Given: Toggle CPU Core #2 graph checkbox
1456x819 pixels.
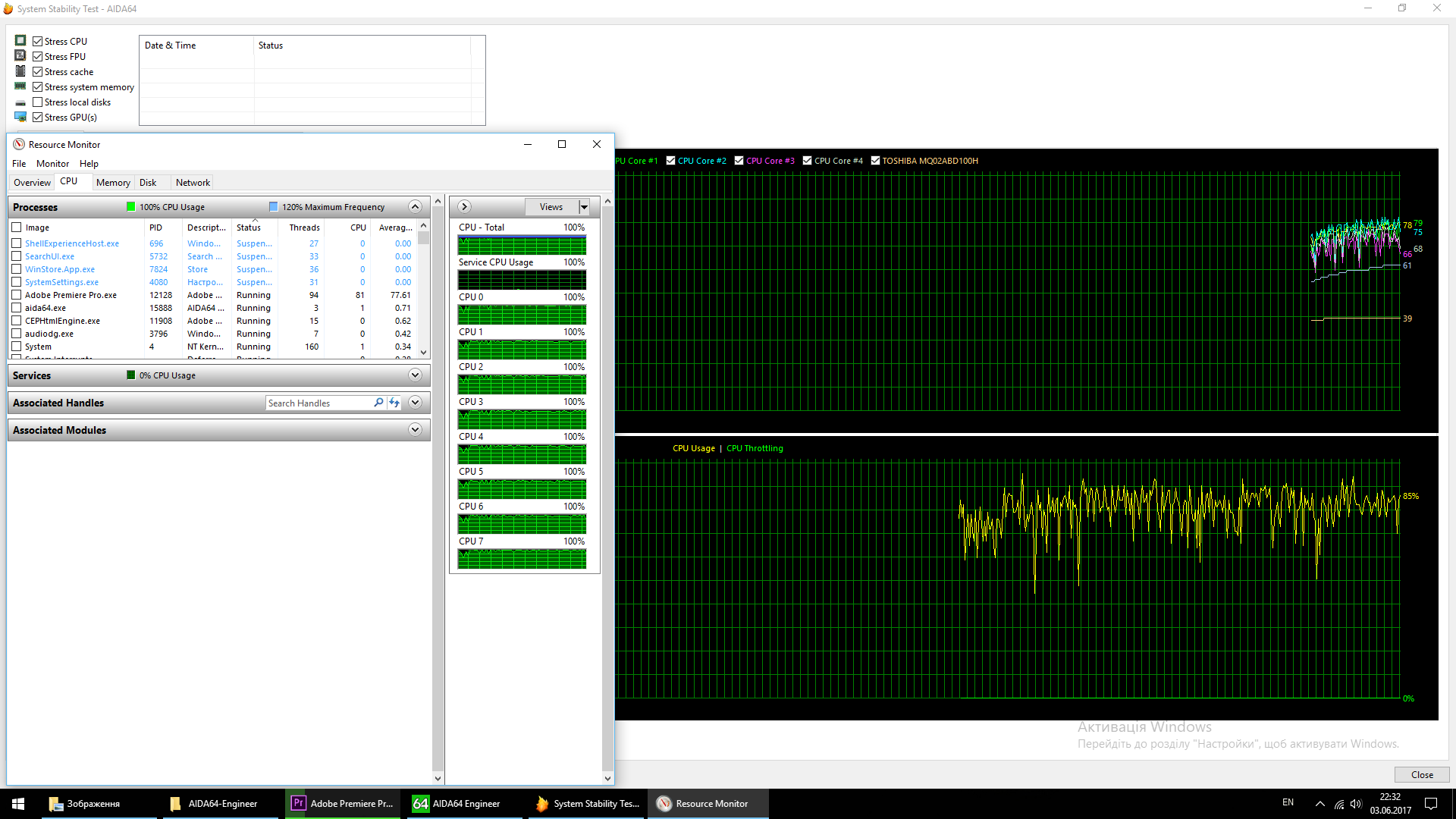Looking at the screenshot, I should (x=670, y=160).
